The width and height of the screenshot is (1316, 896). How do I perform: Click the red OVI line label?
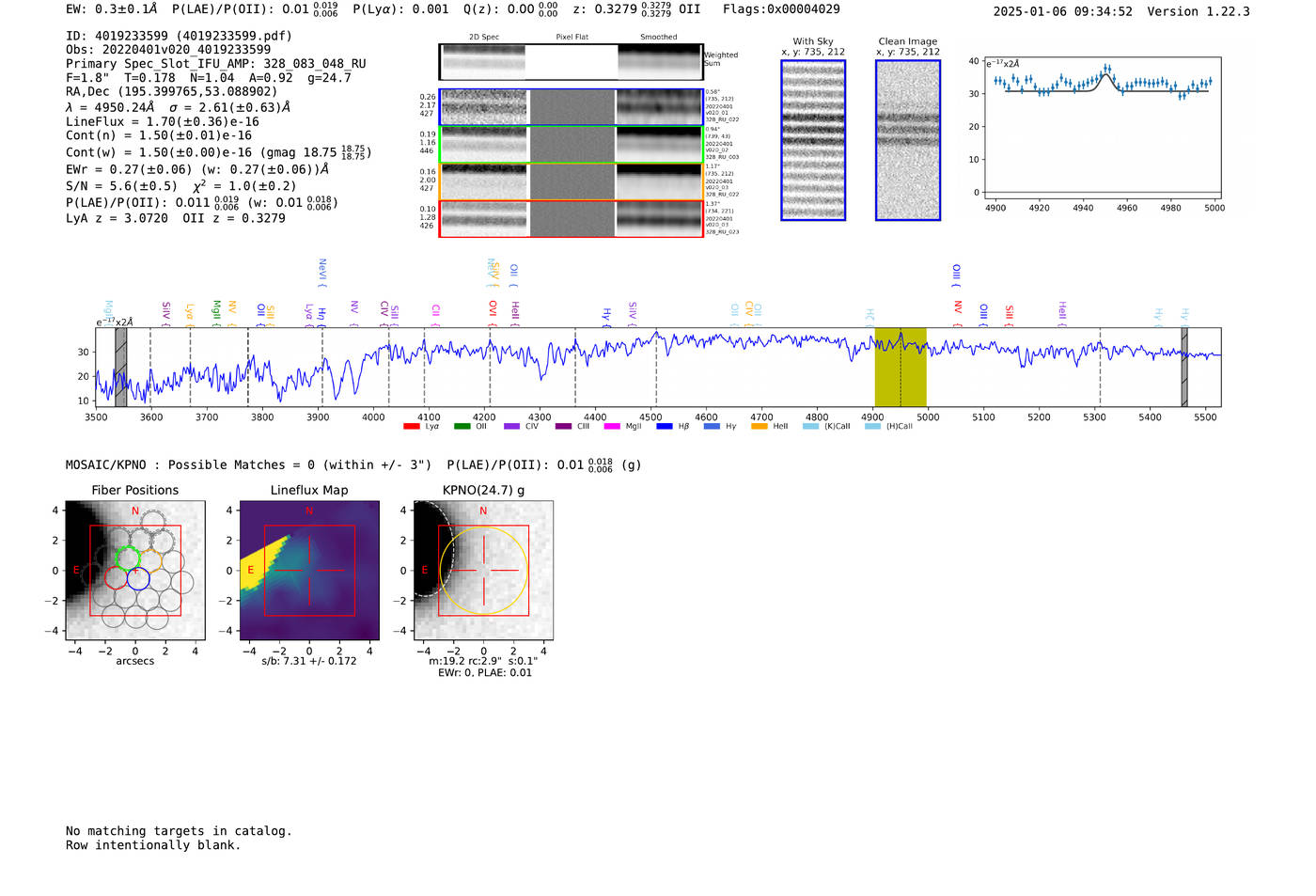coord(493,313)
